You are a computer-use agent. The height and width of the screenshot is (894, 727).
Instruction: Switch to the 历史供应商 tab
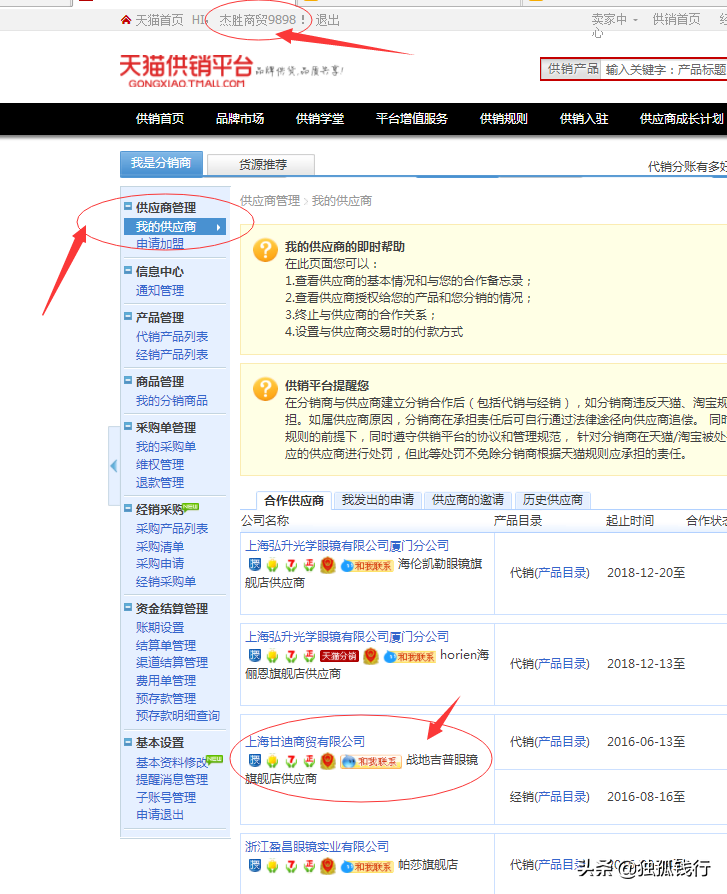553,500
